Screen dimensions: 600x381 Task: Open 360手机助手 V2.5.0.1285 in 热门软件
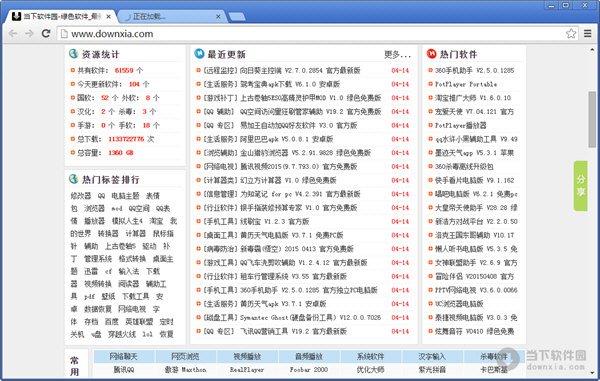click(x=474, y=70)
